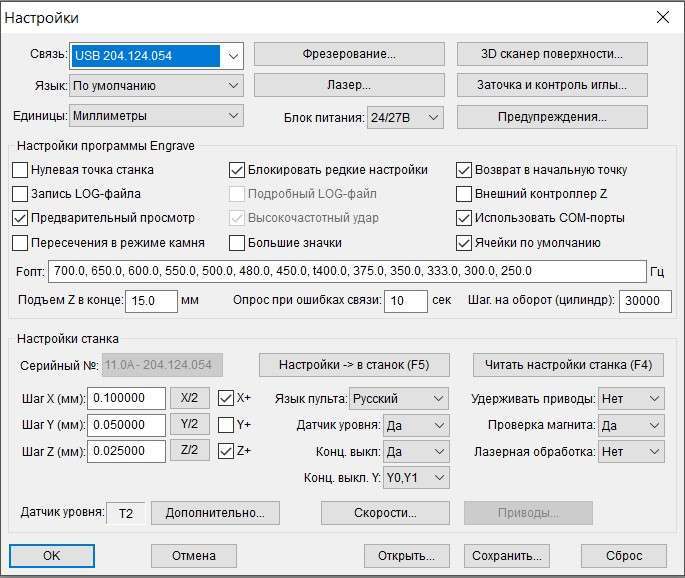The width and height of the screenshot is (685, 578).
Task: Click the Фрезерование... button
Action: pos(349,54)
